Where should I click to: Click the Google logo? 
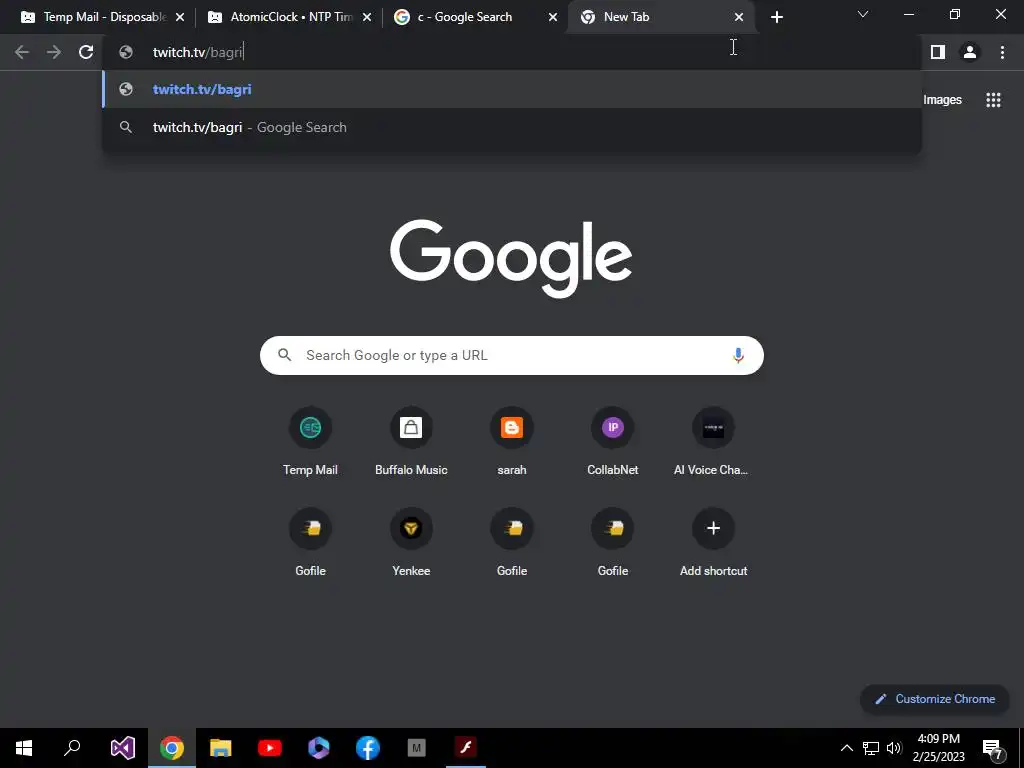tap(511, 258)
